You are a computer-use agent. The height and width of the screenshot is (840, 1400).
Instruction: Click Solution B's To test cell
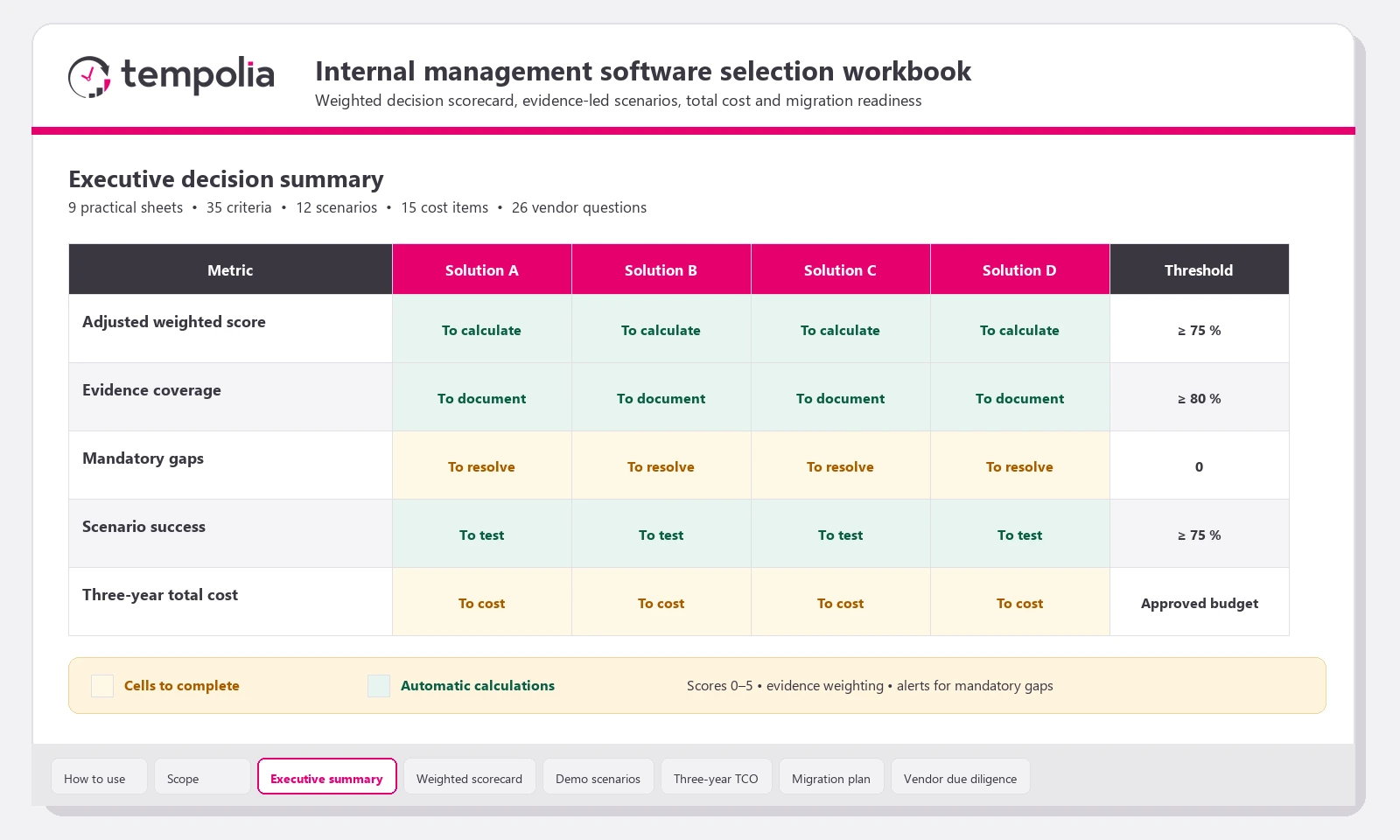(661, 534)
